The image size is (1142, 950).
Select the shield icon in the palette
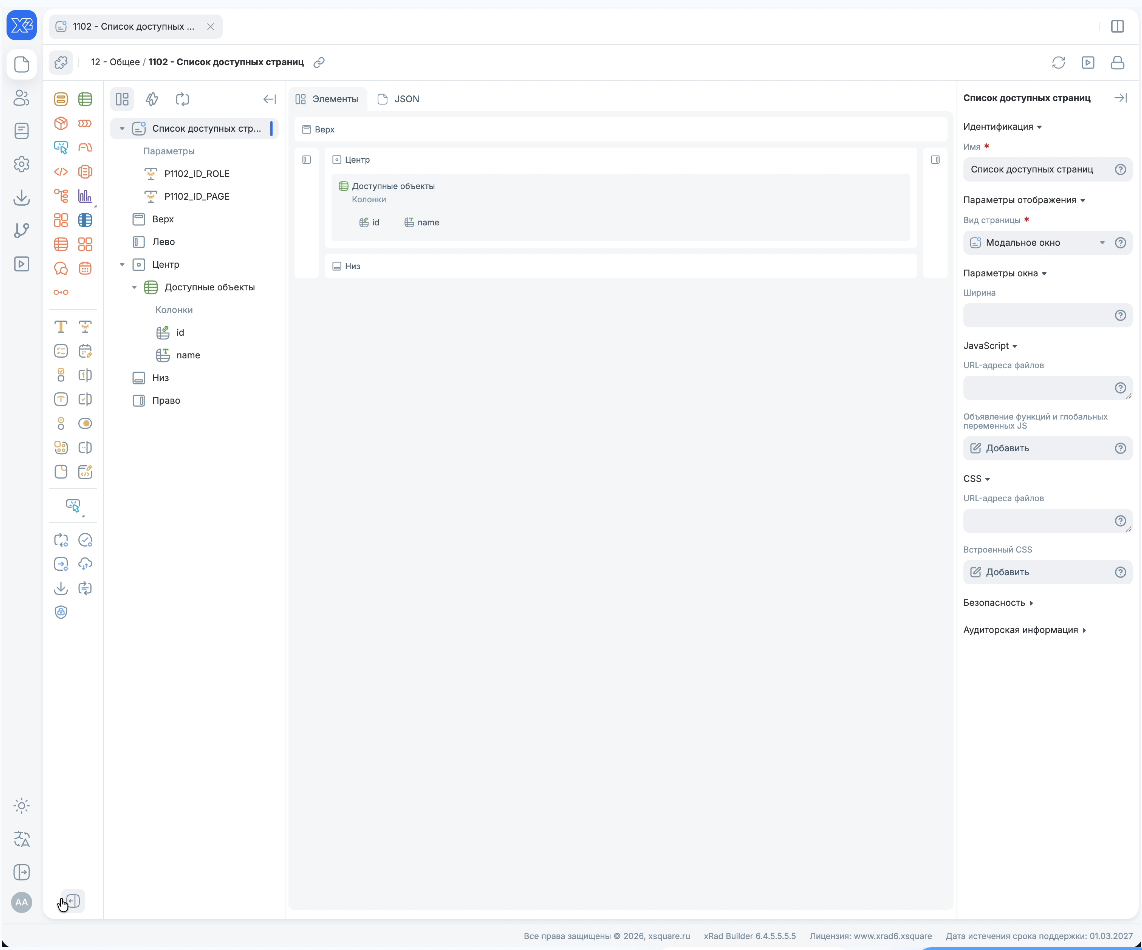pos(61,612)
